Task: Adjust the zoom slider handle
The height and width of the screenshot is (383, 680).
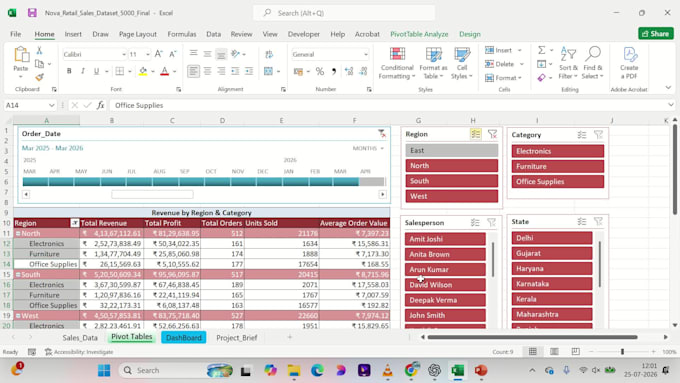Action: click(x=622, y=352)
